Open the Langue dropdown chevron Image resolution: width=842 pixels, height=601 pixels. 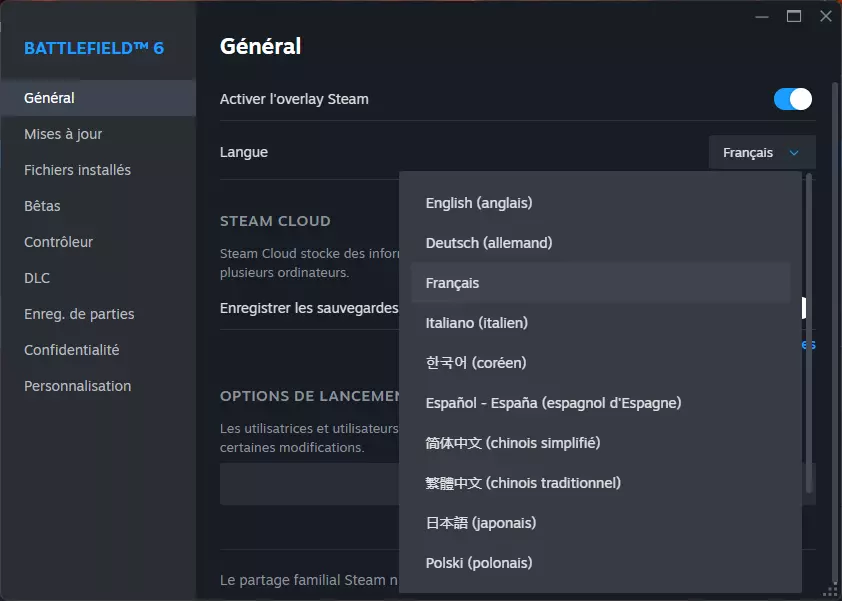794,153
